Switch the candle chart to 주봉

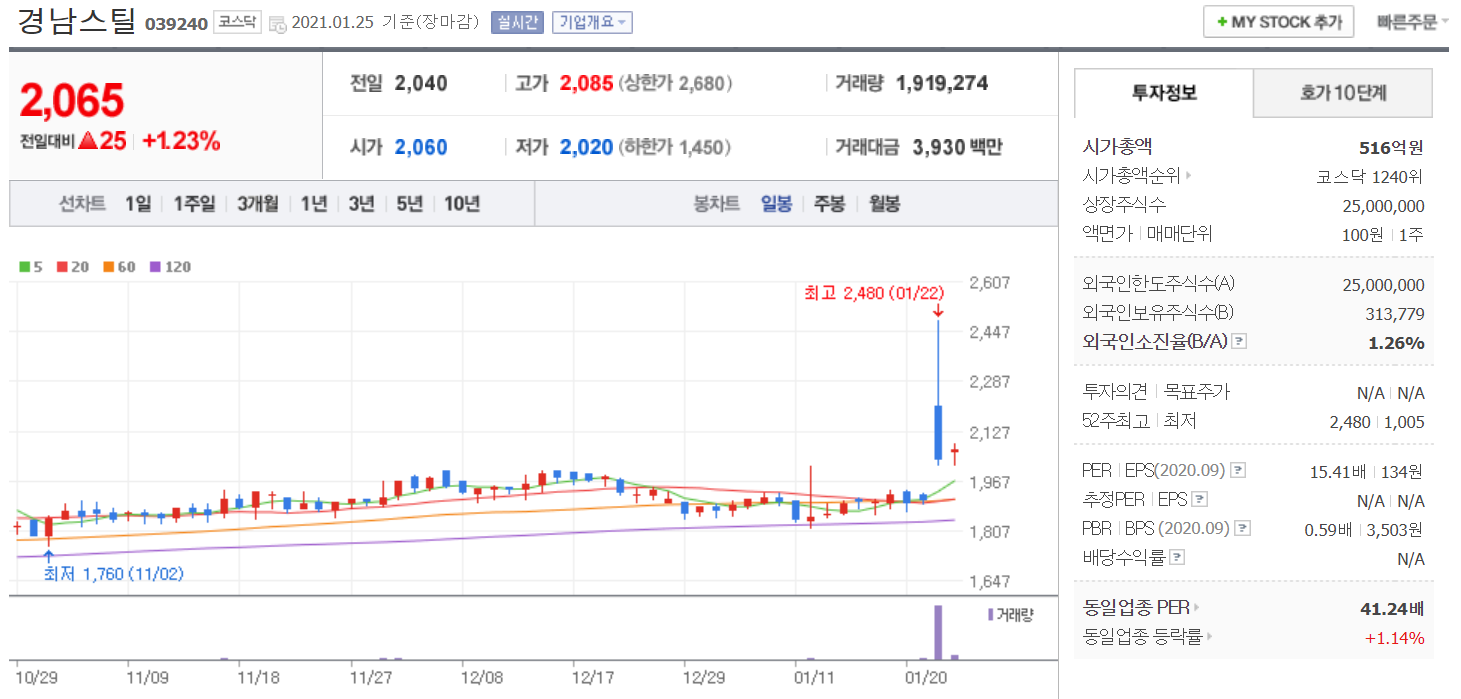(829, 204)
